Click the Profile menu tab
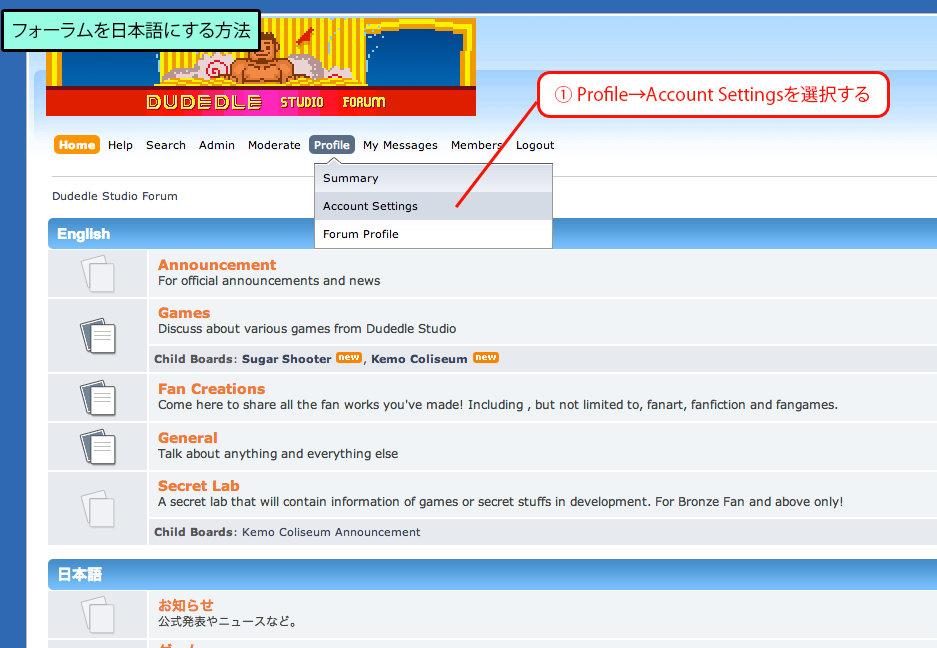The width and height of the screenshot is (937, 648). [332, 145]
